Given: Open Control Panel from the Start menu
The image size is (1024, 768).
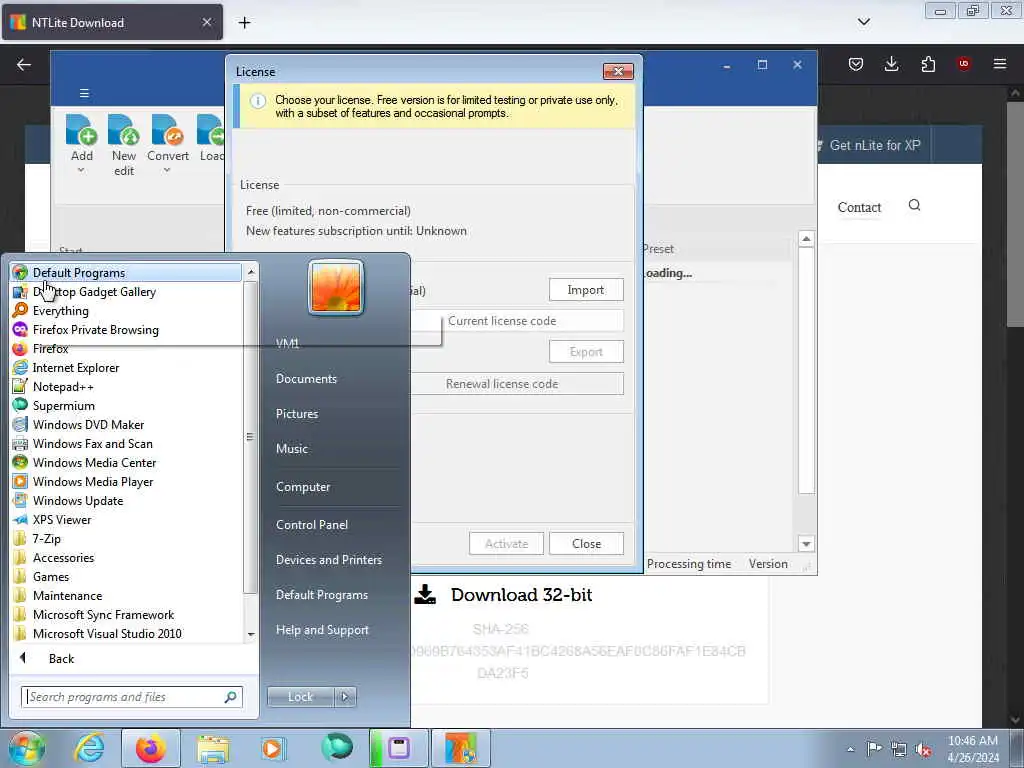Looking at the screenshot, I should [312, 524].
